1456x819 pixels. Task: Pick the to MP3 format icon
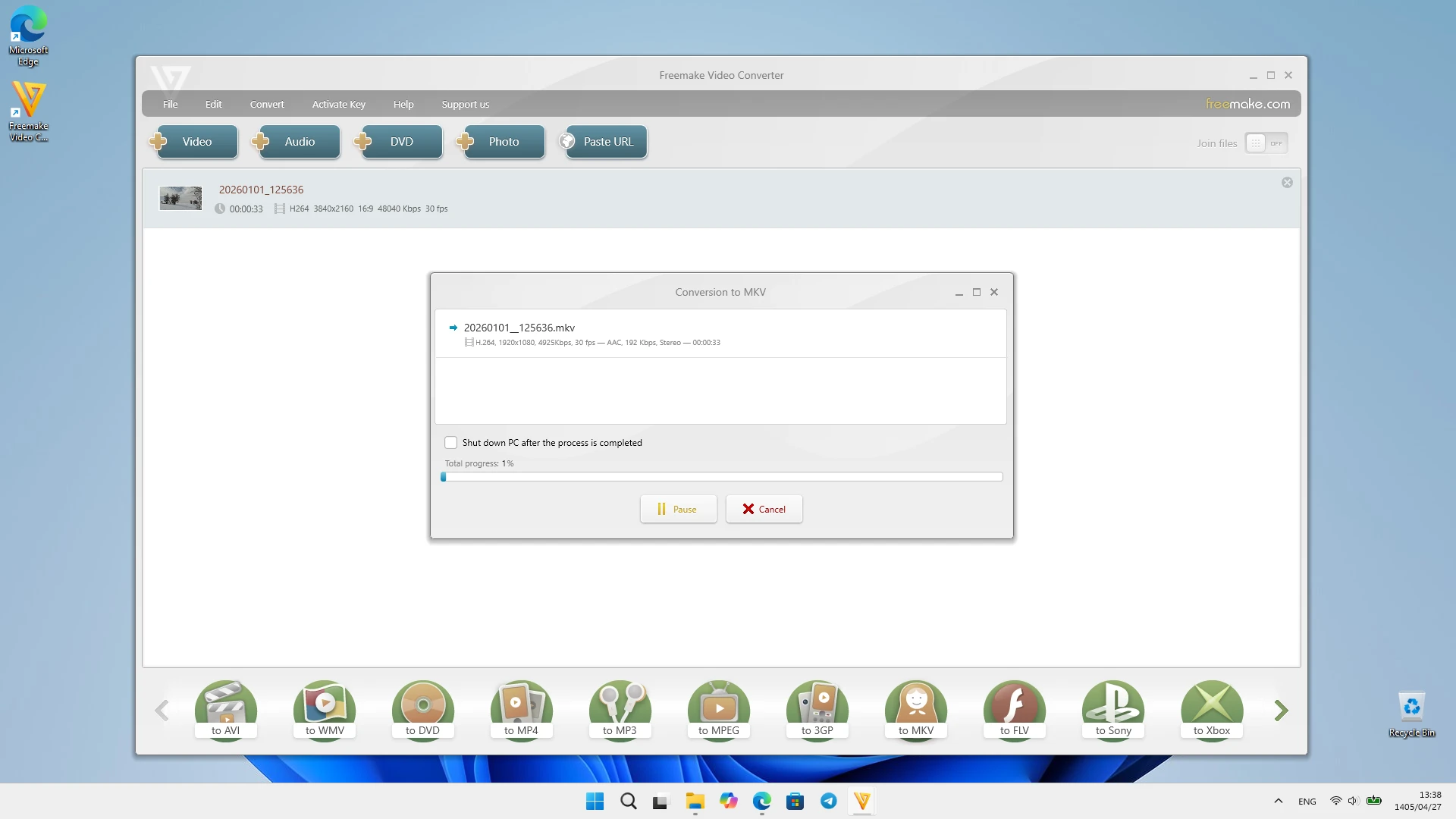tap(620, 710)
